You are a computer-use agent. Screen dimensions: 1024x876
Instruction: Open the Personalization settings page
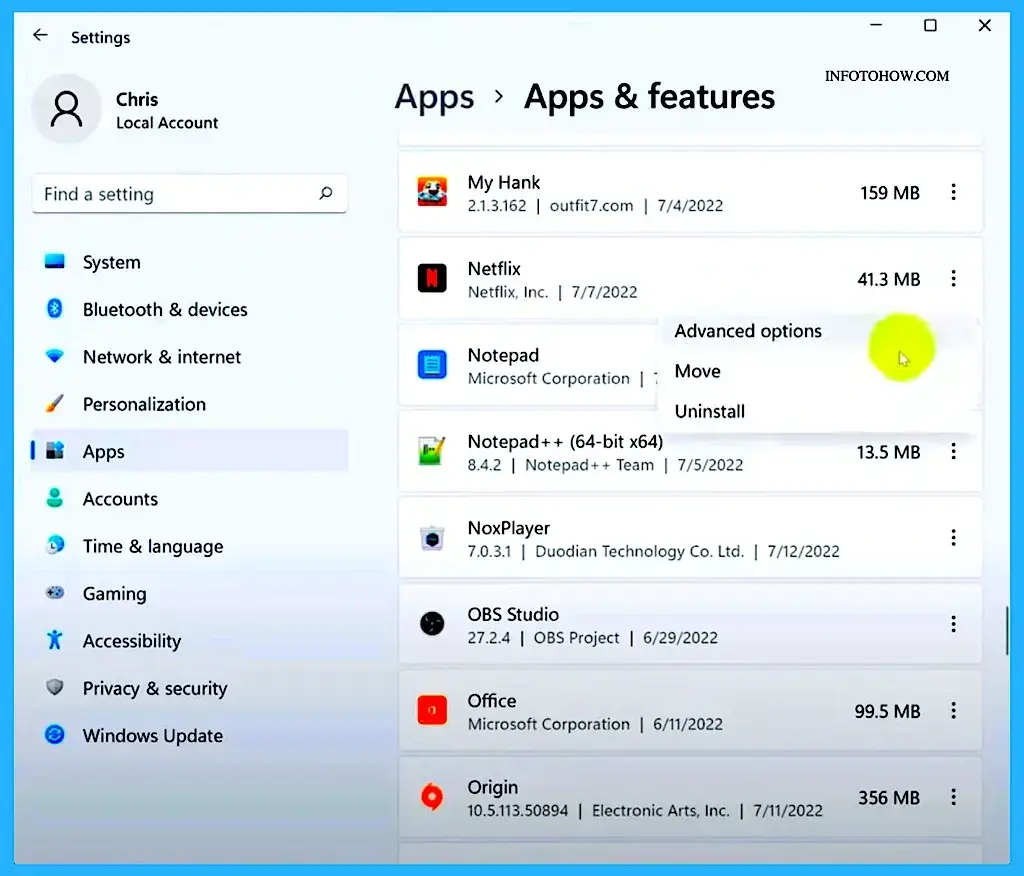[x=190, y=404]
